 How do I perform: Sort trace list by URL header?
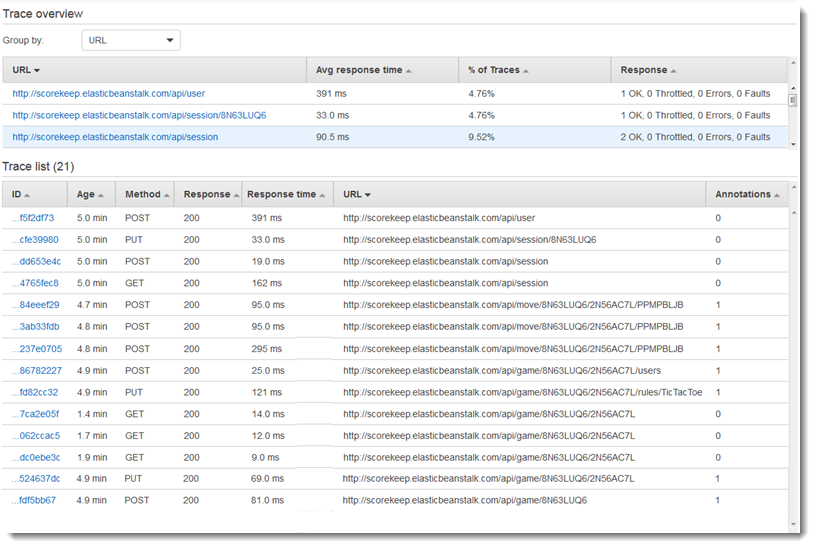click(357, 194)
